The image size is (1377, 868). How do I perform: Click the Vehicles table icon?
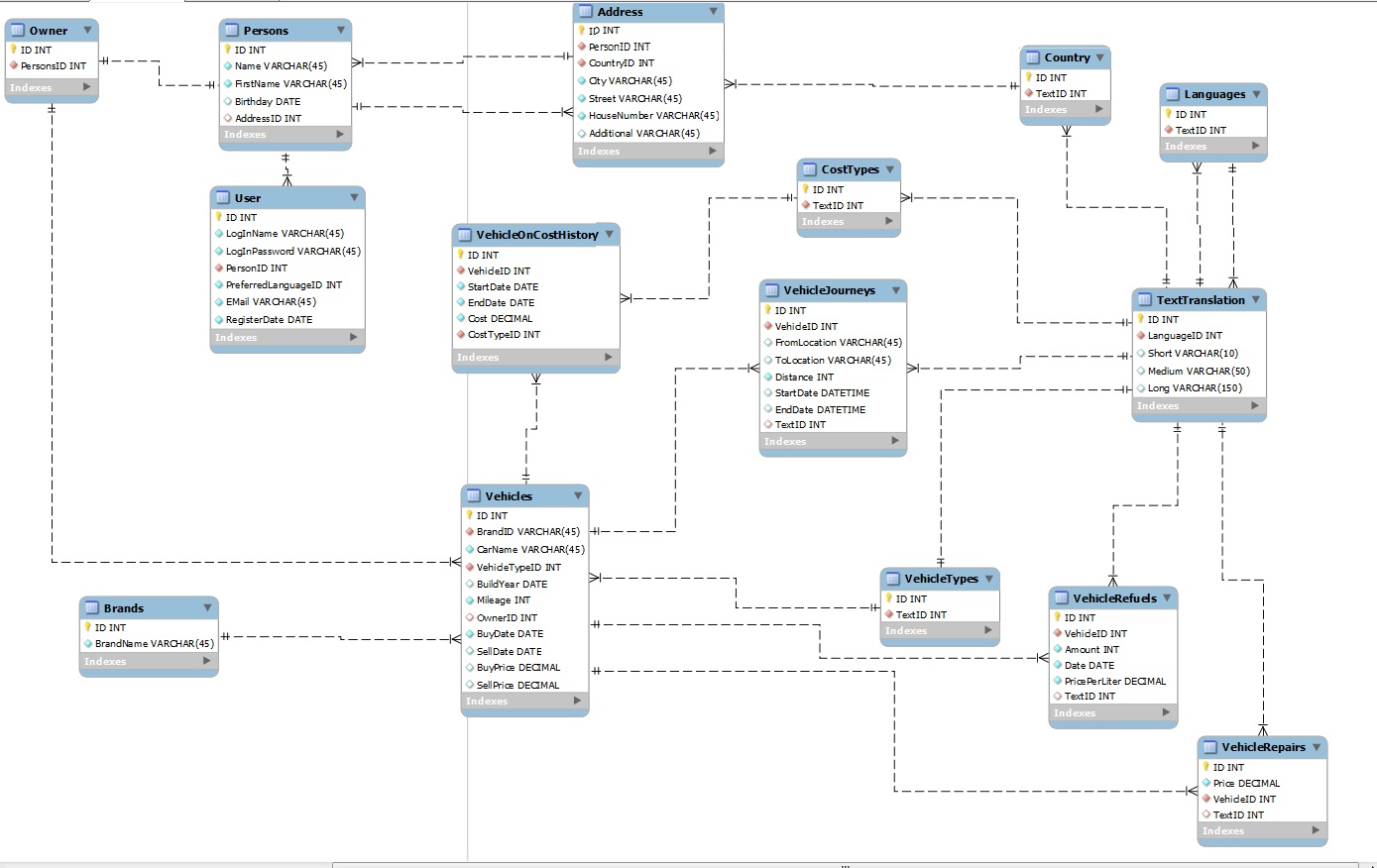click(474, 495)
